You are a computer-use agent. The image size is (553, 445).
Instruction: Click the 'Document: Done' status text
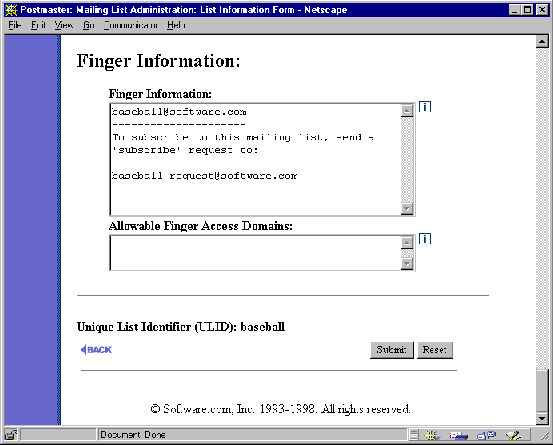(133, 435)
